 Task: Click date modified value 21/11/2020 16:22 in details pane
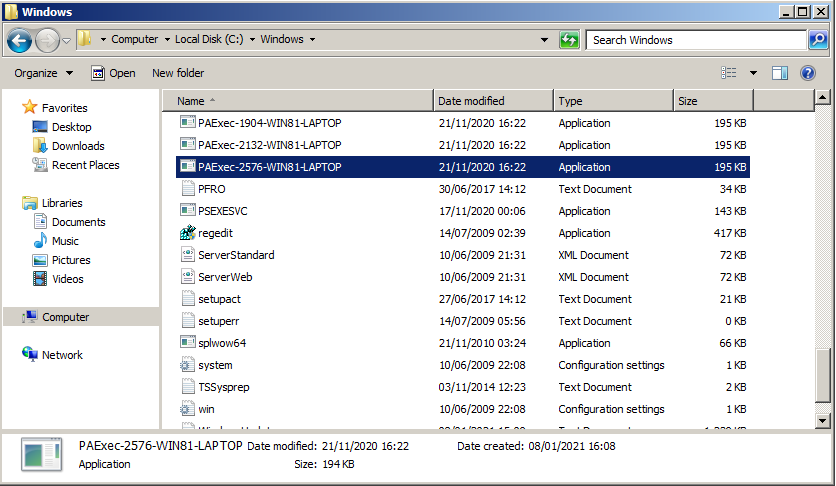365,446
